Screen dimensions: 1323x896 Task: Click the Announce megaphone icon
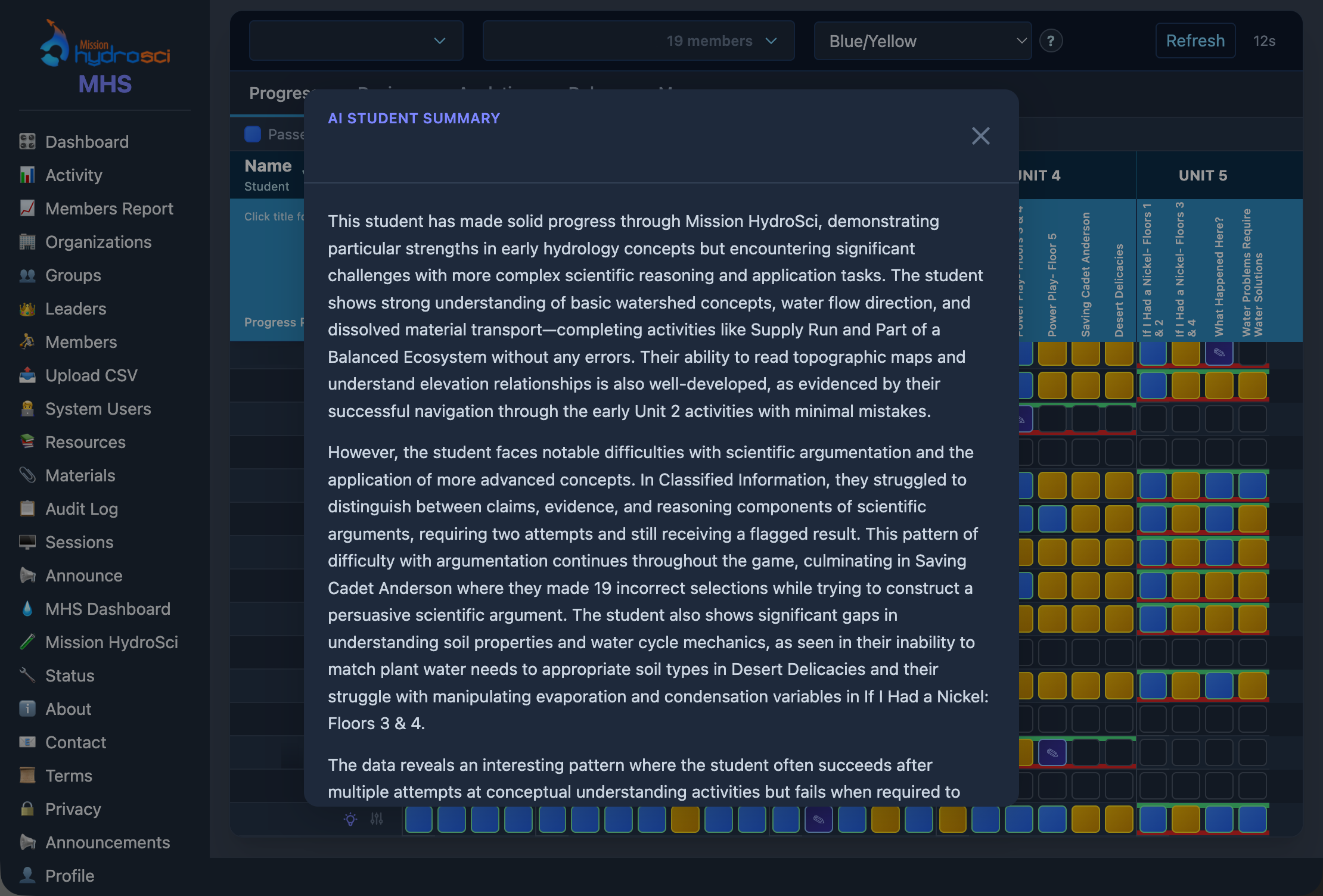27,575
